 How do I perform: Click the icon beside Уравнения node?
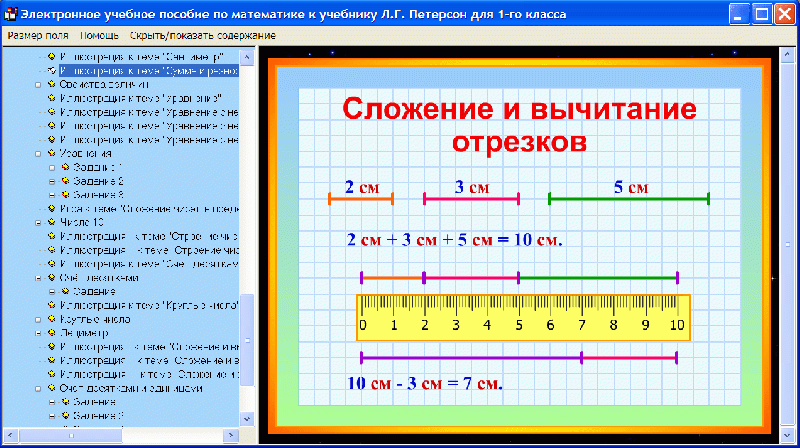pos(52,153)
